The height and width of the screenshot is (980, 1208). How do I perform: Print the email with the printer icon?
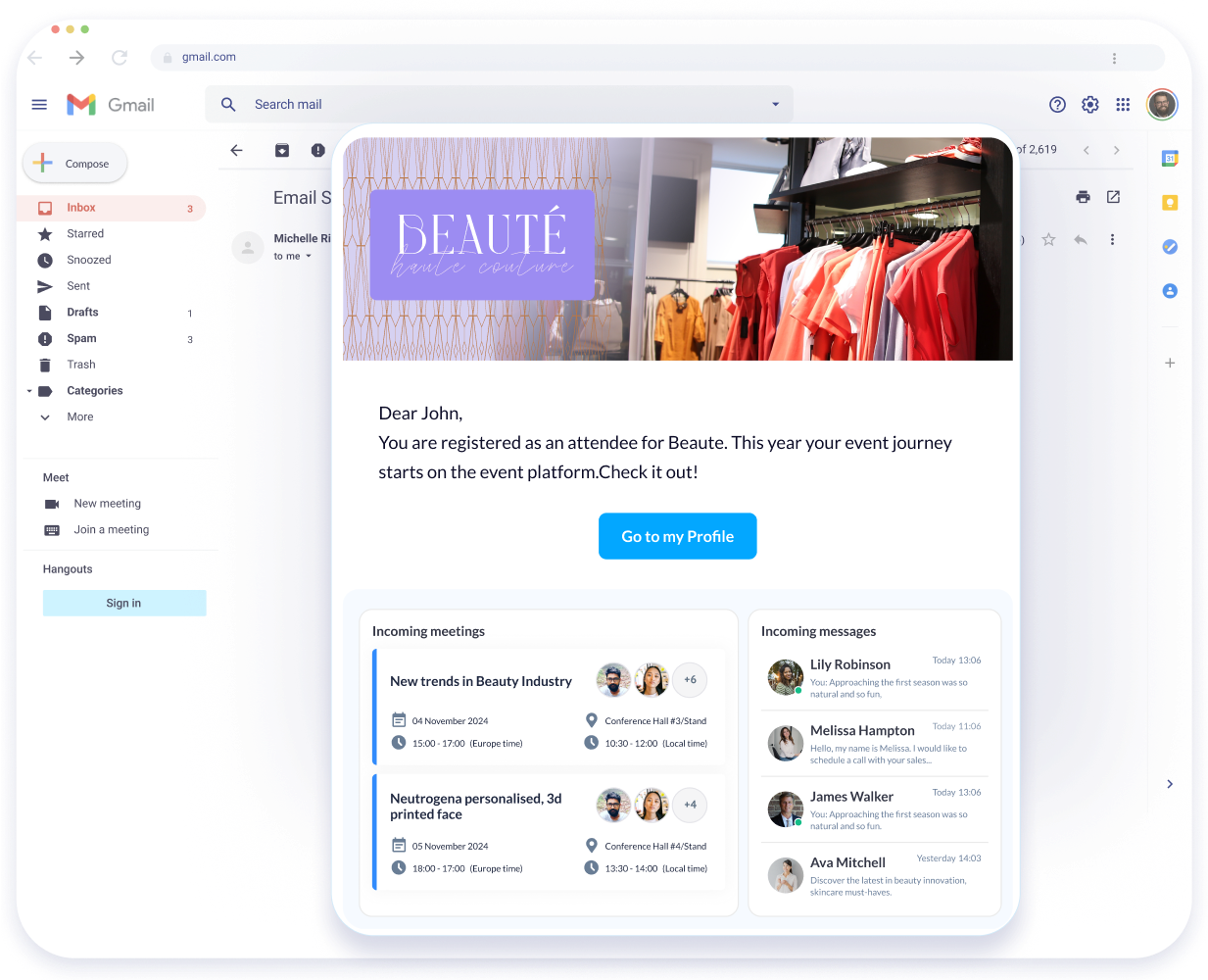(1083, 197)
